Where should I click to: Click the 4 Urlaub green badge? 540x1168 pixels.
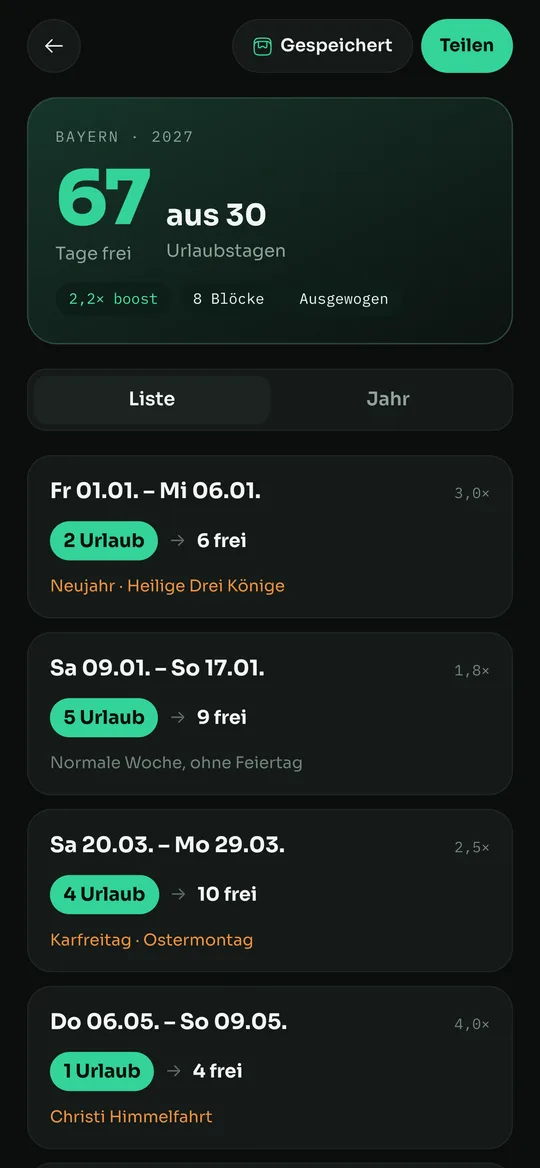pyautogui.click(x=104, y=895)
